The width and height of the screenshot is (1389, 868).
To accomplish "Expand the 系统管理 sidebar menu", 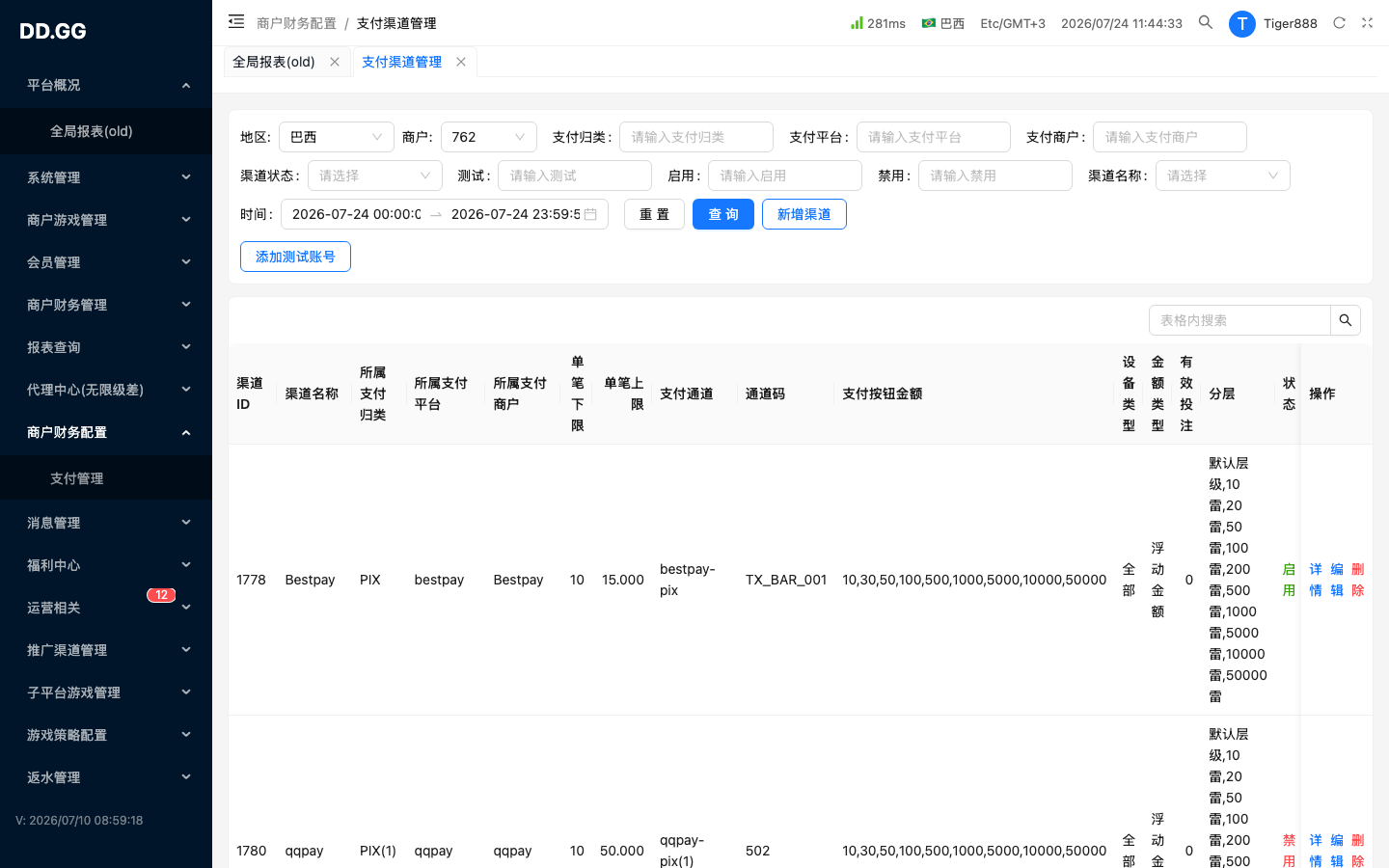I will tap(106, 177).
